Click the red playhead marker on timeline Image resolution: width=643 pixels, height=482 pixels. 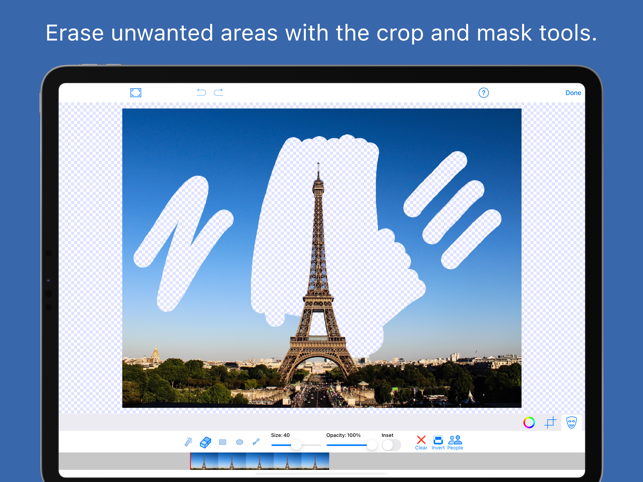pos(190,461)
